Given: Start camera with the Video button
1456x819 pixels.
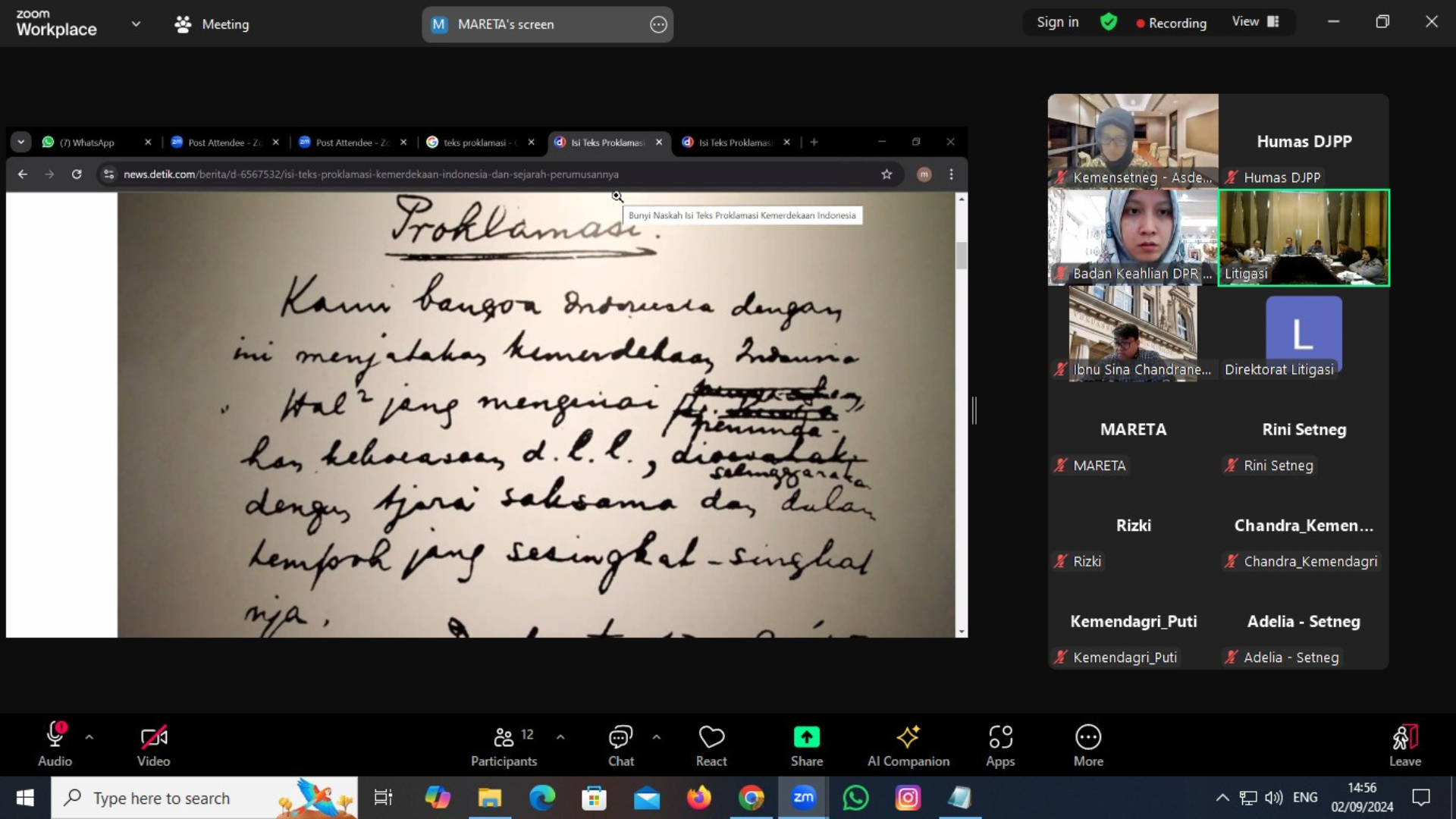Looking at the screenshot, I should click(x=153, y=745).
